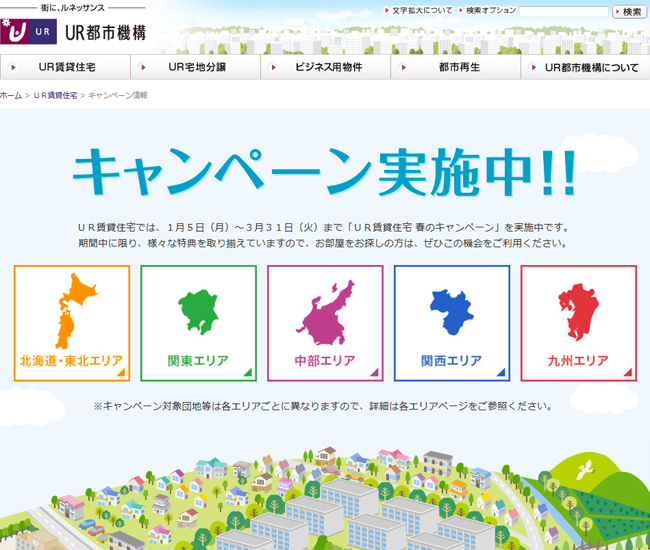Viewport: 650px width, 550px height.
Task: Open the 都市再生 menu tab
Action: pos(456,67)
